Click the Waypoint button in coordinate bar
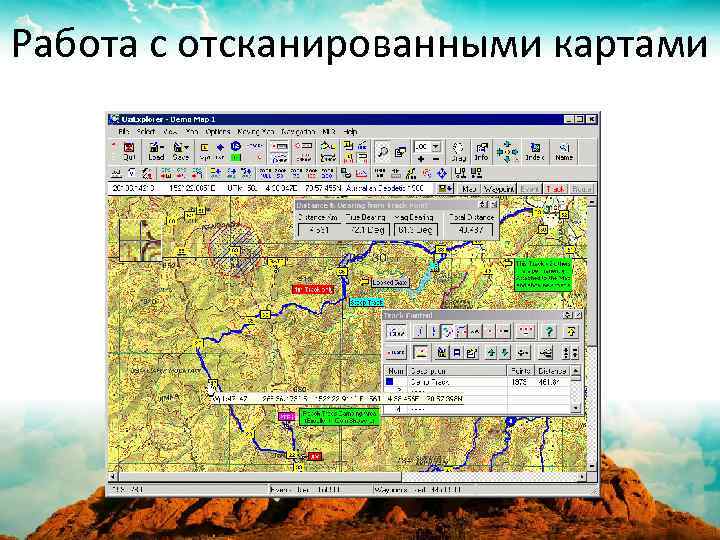The image size is (720, 540). (x=499, y=189)
